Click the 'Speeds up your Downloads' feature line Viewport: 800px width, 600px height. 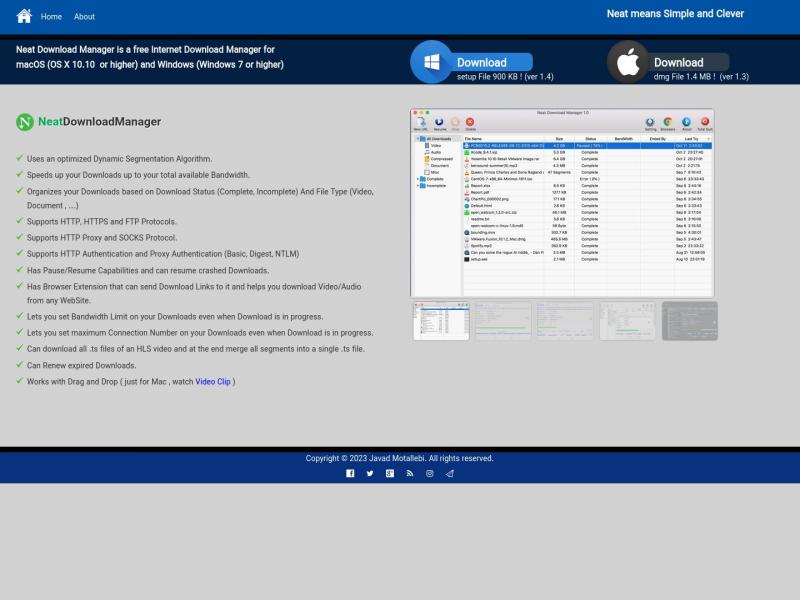pyautogui.click(x=138, y=175)
